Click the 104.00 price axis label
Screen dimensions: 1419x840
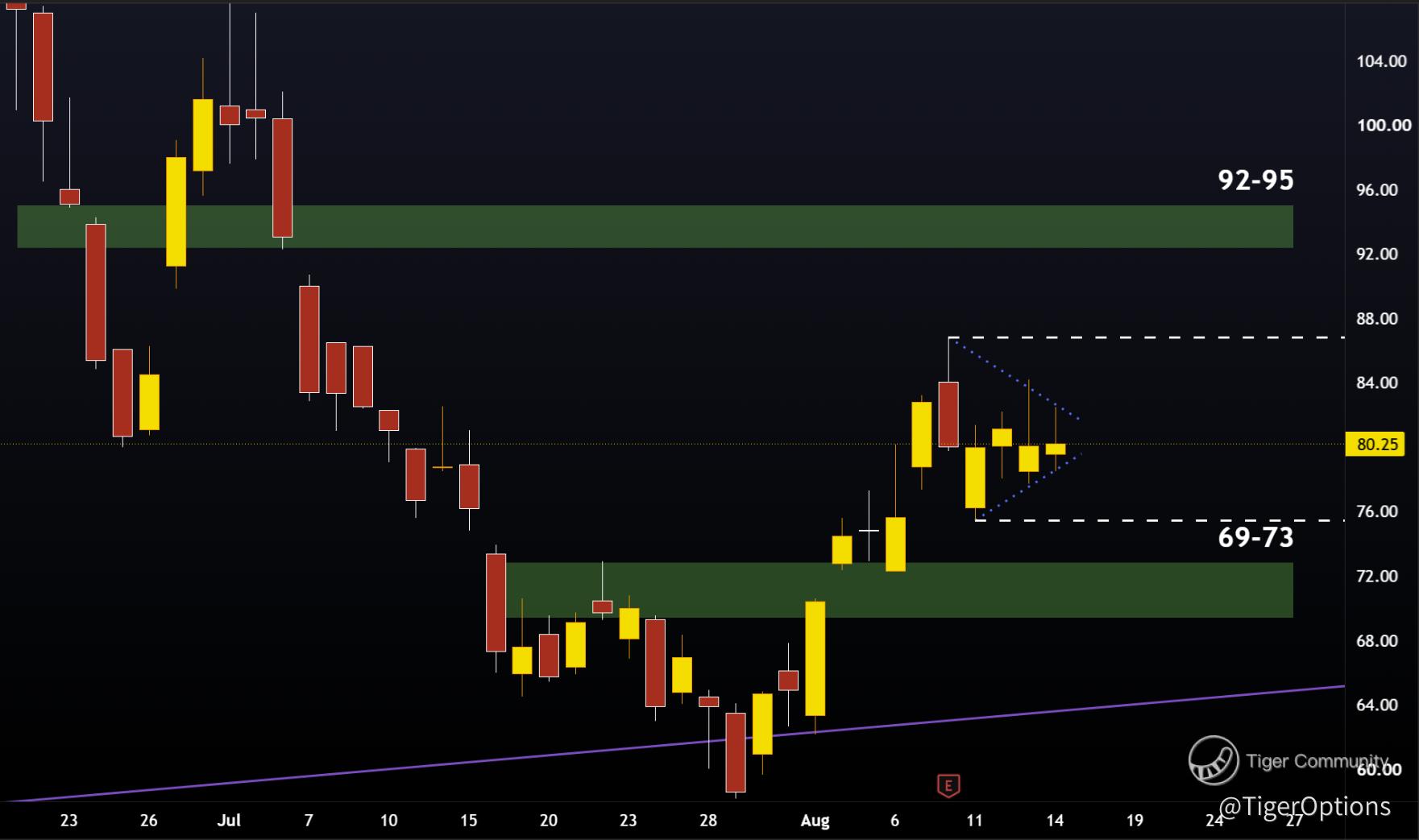[1382, 61]
